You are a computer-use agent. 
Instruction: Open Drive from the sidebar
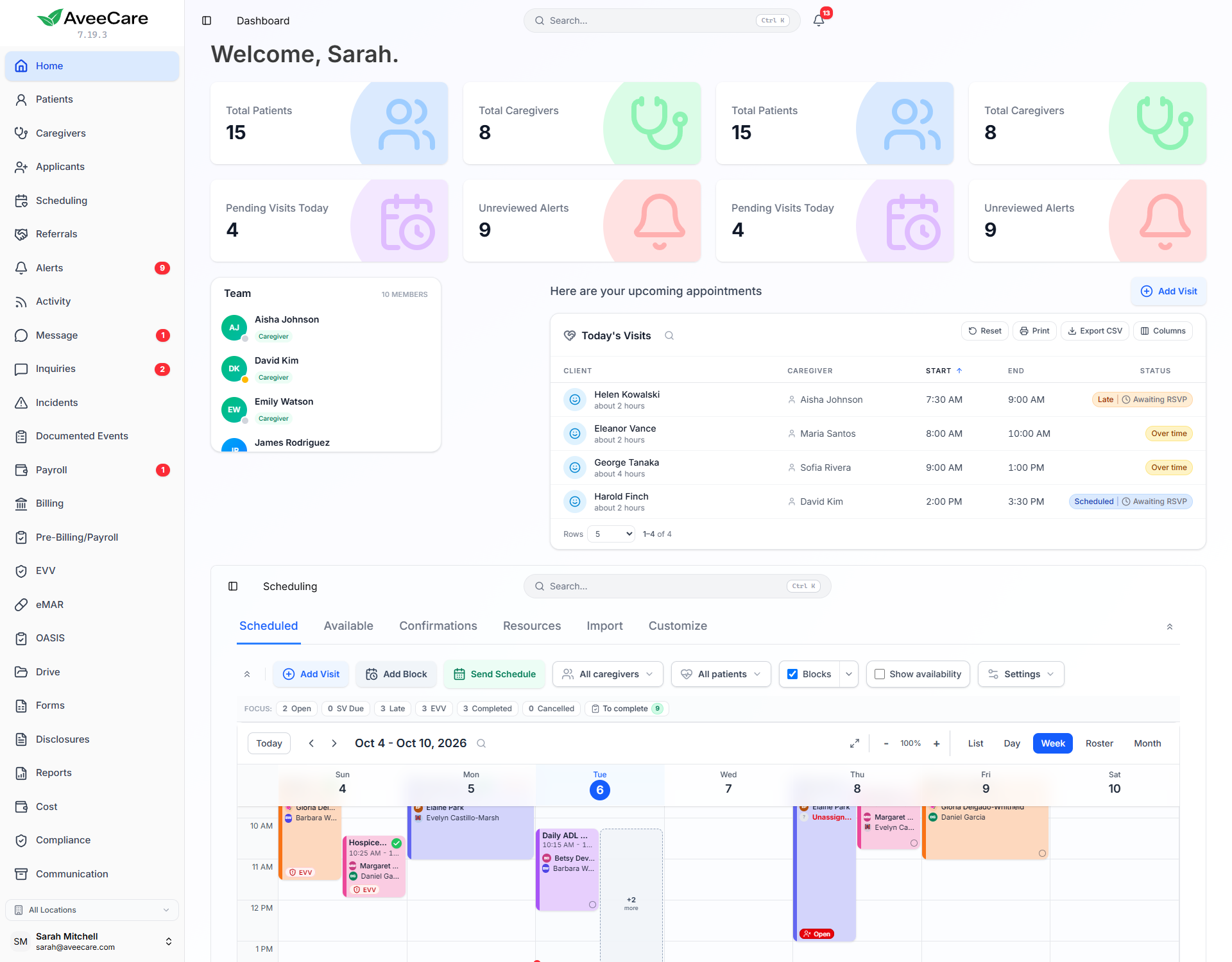(x=92, y=671)
